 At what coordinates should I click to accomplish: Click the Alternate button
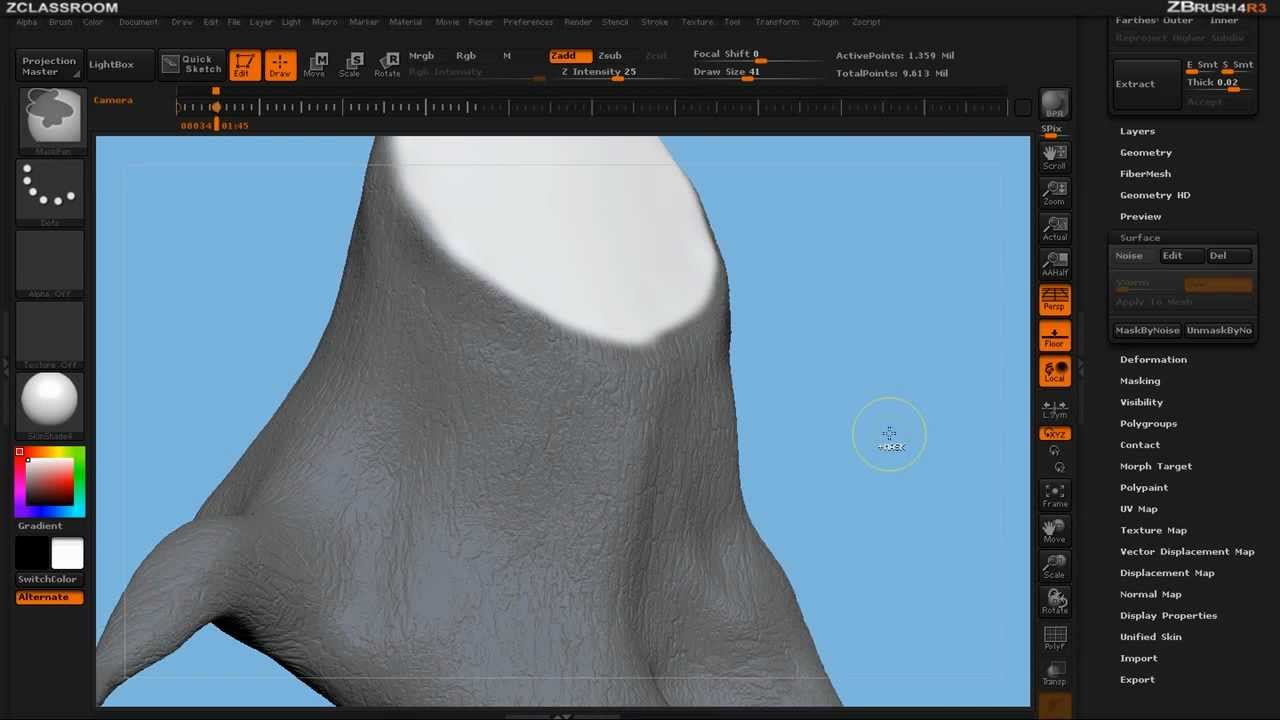point(49,597)
